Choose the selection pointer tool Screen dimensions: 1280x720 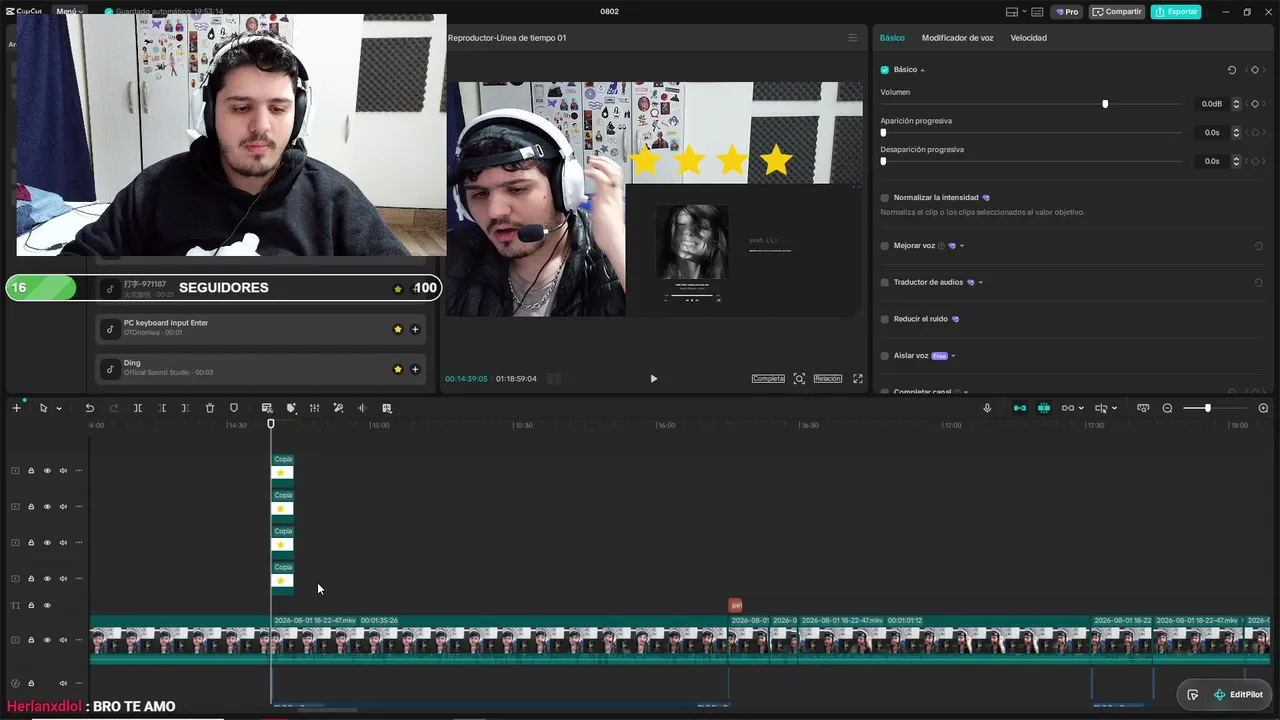click(x=43, y=408)
